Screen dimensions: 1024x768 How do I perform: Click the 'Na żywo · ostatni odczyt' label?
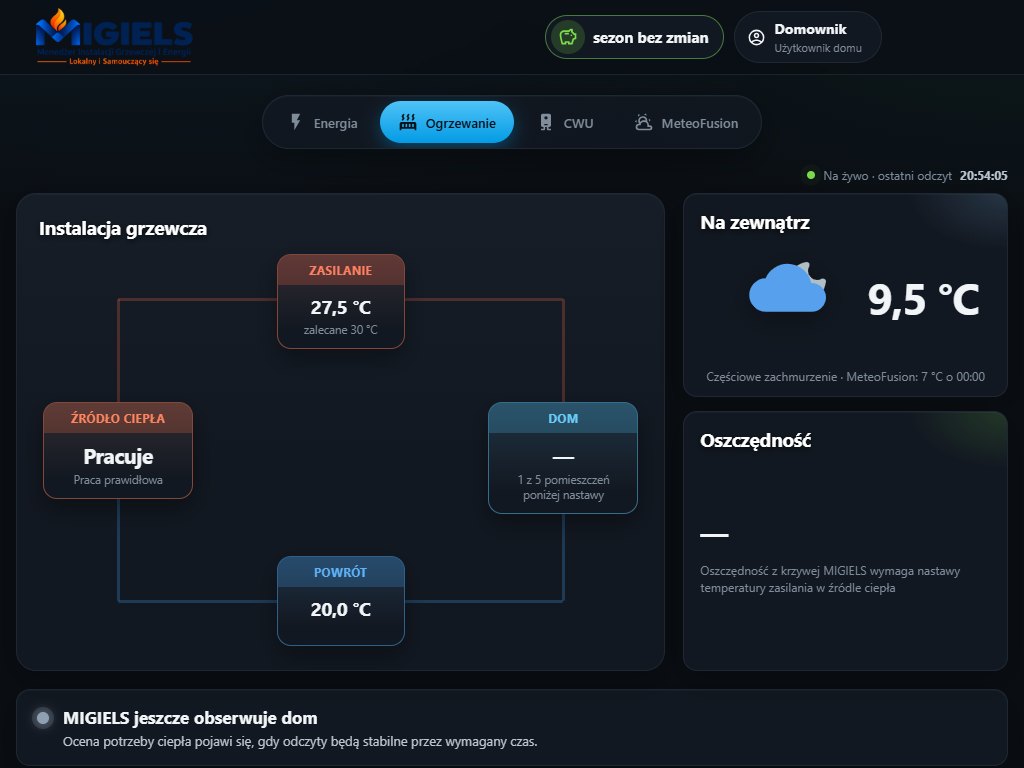pos(888,176)
